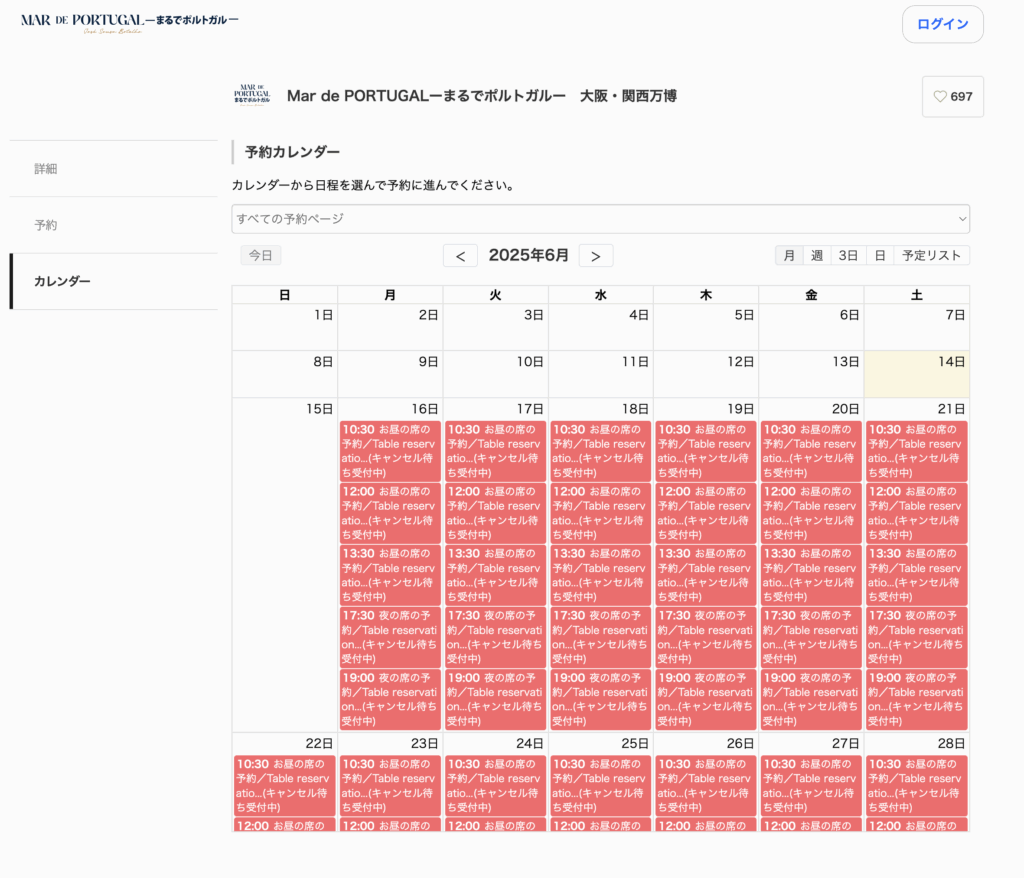This screenshot has height=878, width=1024.
Task: Open the 12:00 lunch slot on 18日
Action: (x=601, y=513)
